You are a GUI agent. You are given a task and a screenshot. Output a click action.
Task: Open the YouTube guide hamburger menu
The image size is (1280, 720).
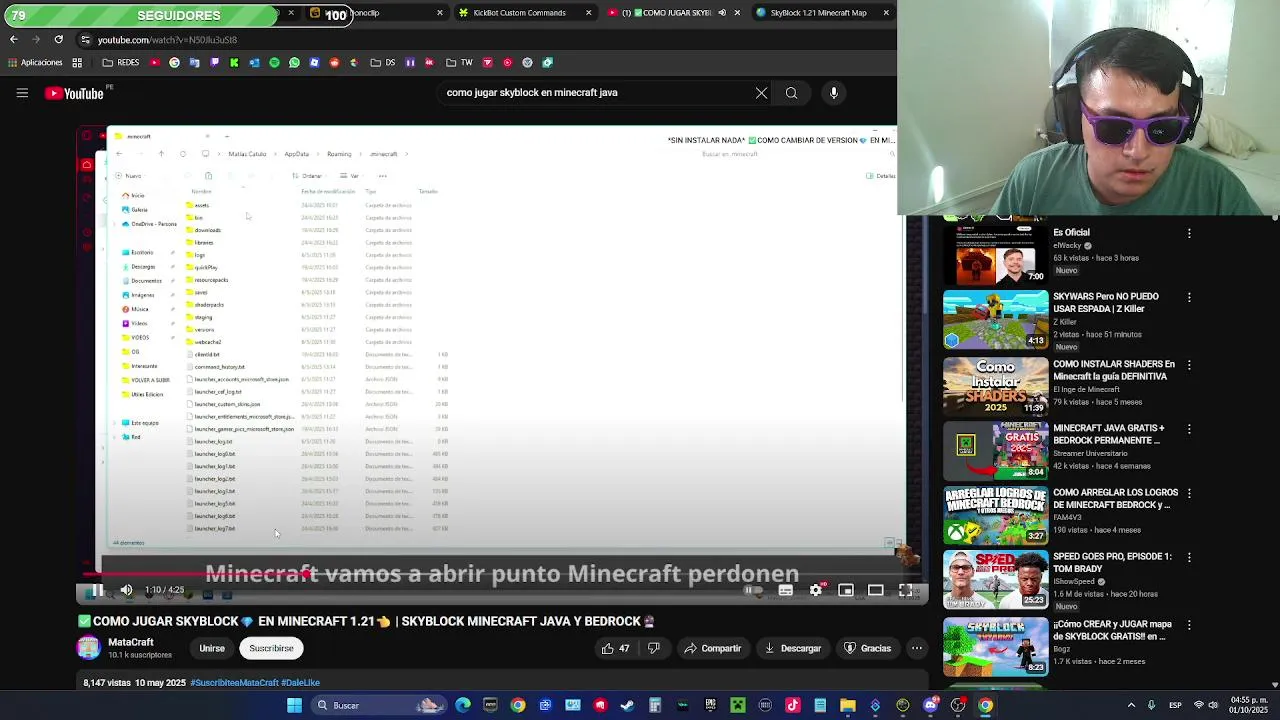coord(22,93)
